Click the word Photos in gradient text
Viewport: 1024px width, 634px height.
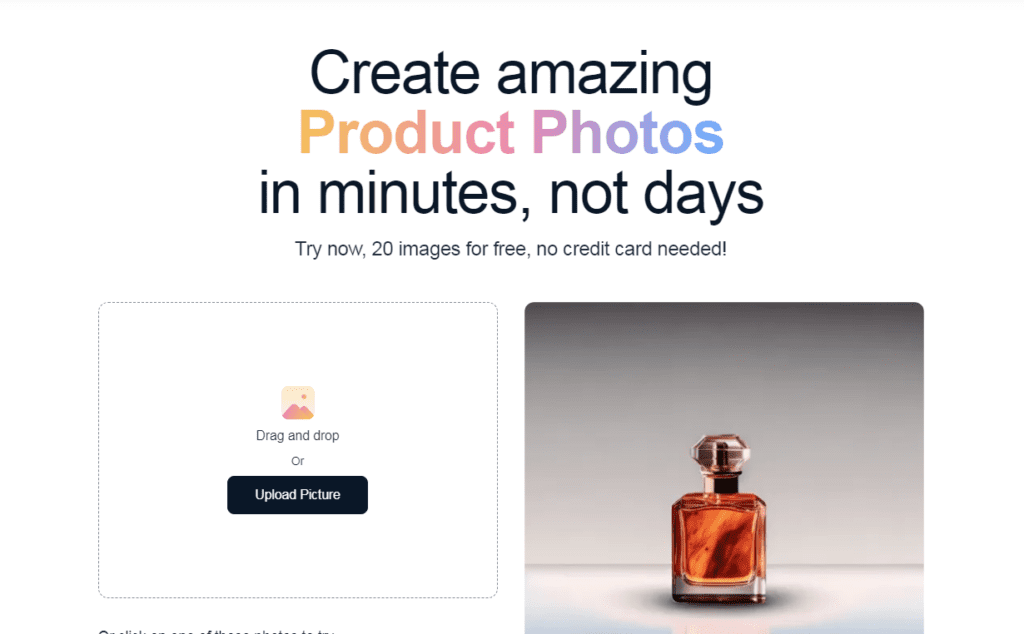pos(628,133)
